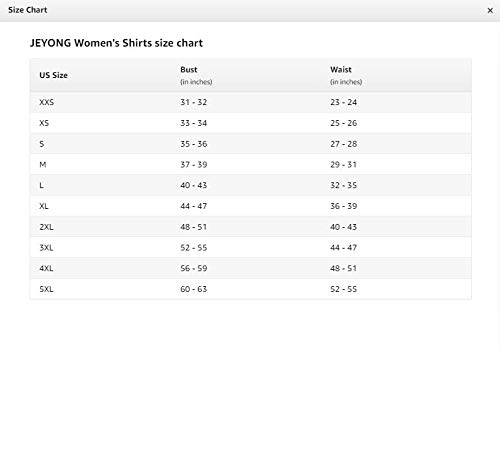Click waist measurement 23 - 24
500x458 pixels.
tap(344, 102)
